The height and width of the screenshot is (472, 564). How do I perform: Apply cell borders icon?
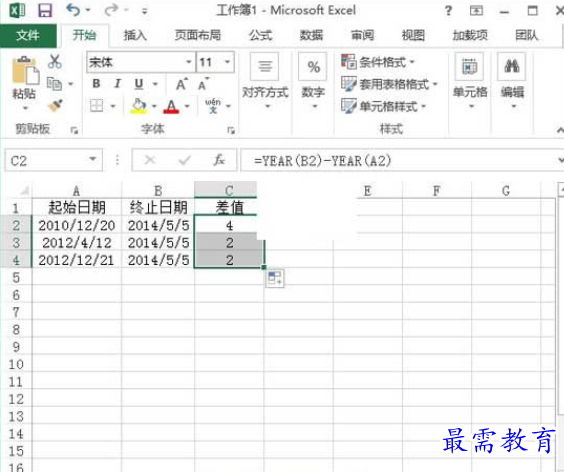pyautogui.click(x=96, y=106)
